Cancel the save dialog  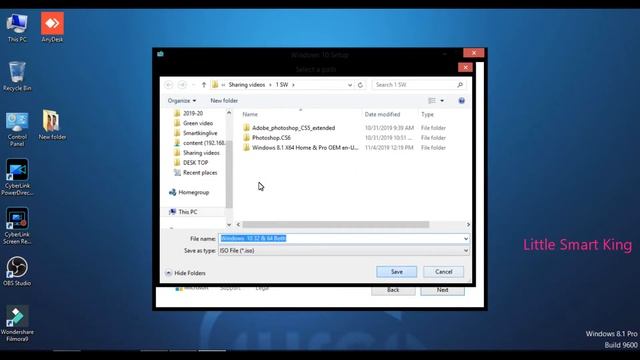click(x=443, y=272)
